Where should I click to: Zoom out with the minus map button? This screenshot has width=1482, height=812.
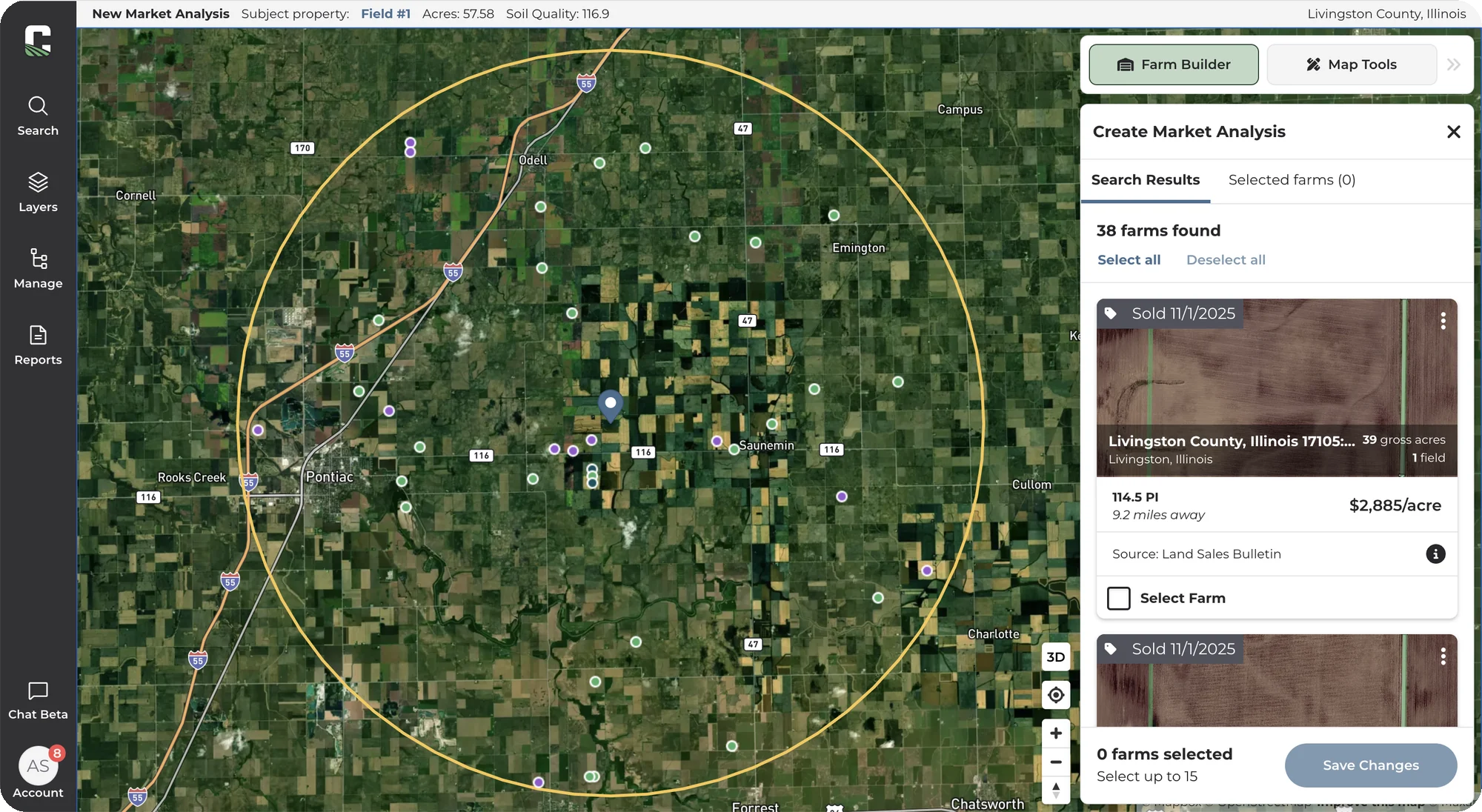pos(1056,762)
